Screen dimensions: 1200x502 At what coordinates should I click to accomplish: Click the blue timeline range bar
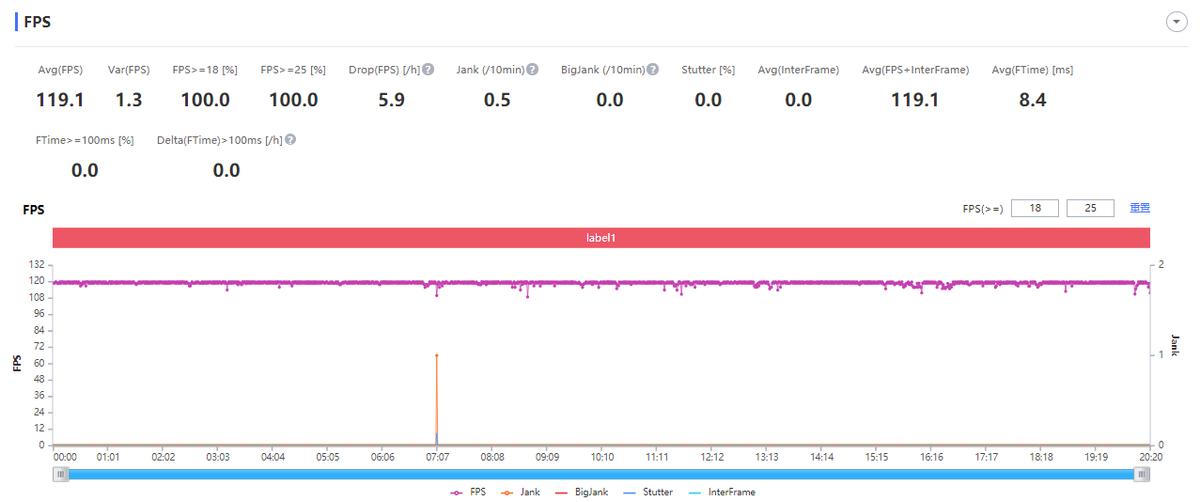coord(603,474)
